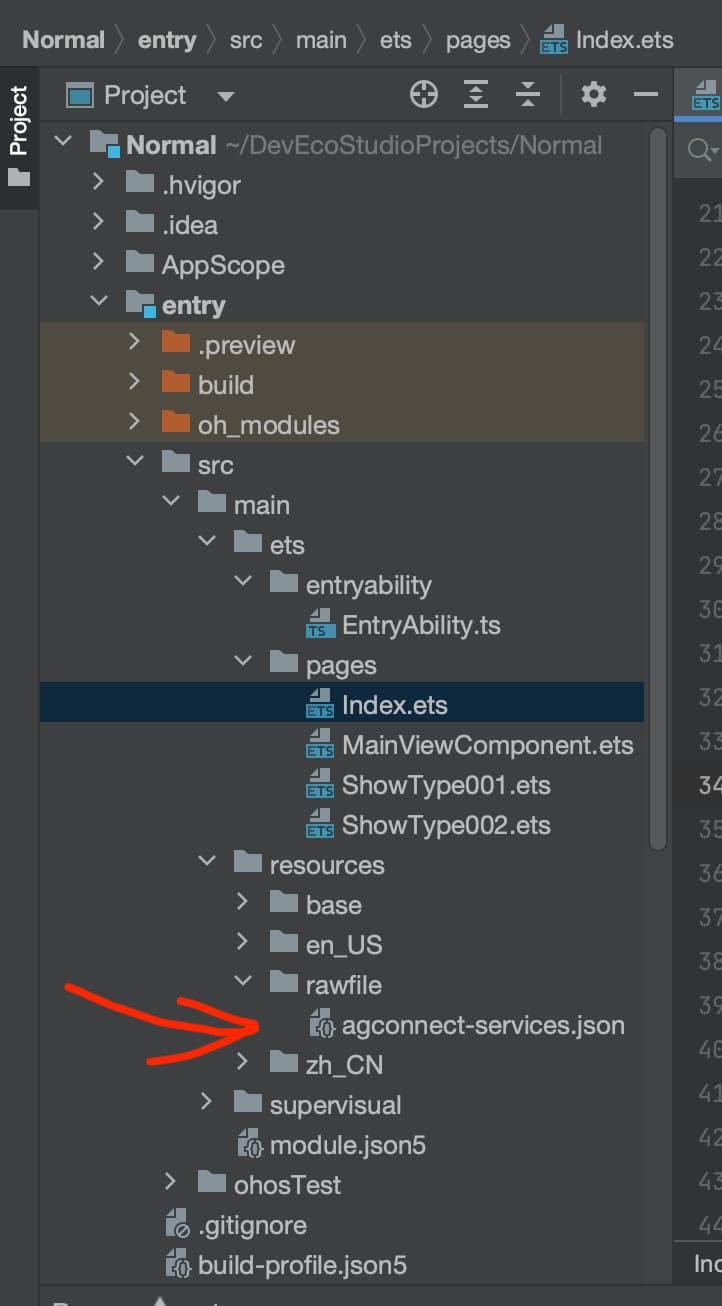This screenshot has width=722, height=1306.
Task: Select MainViewComponent.ets in the tree
Action: point(487,745)
